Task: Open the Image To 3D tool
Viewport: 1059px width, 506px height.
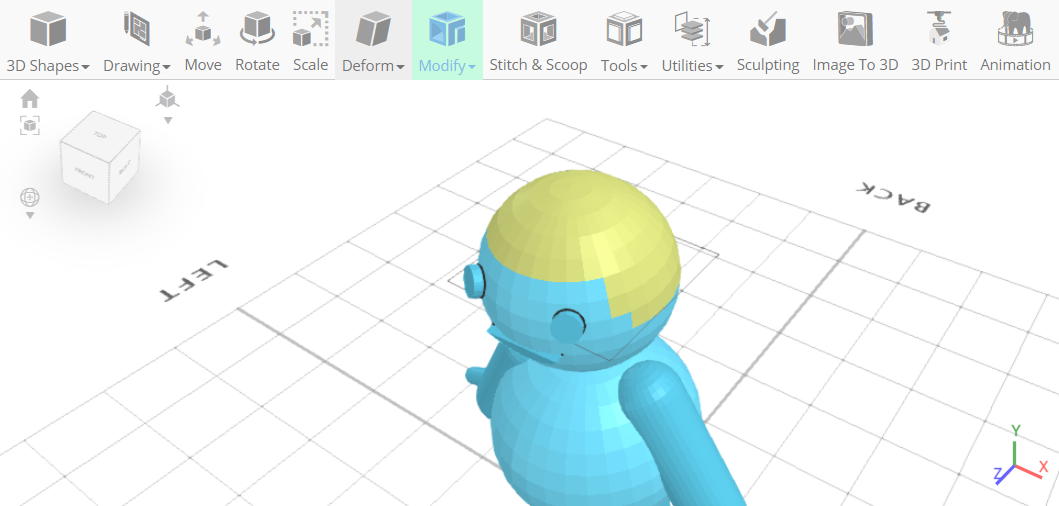Action: point(855,41)
